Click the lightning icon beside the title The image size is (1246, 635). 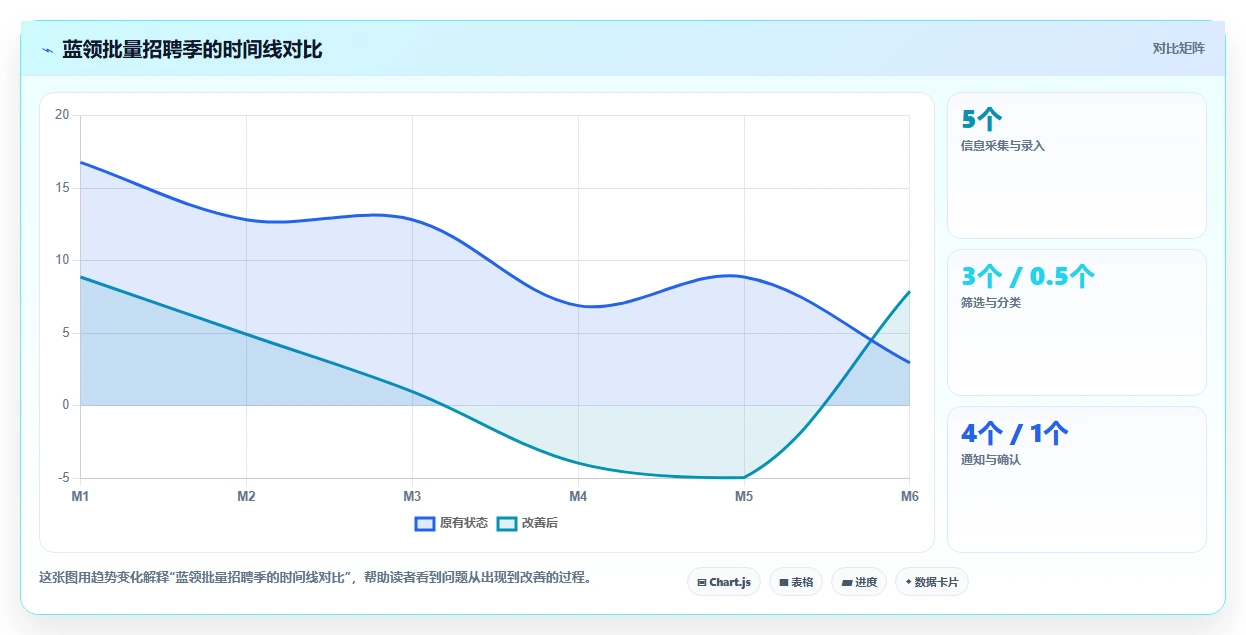coord(47,50)
